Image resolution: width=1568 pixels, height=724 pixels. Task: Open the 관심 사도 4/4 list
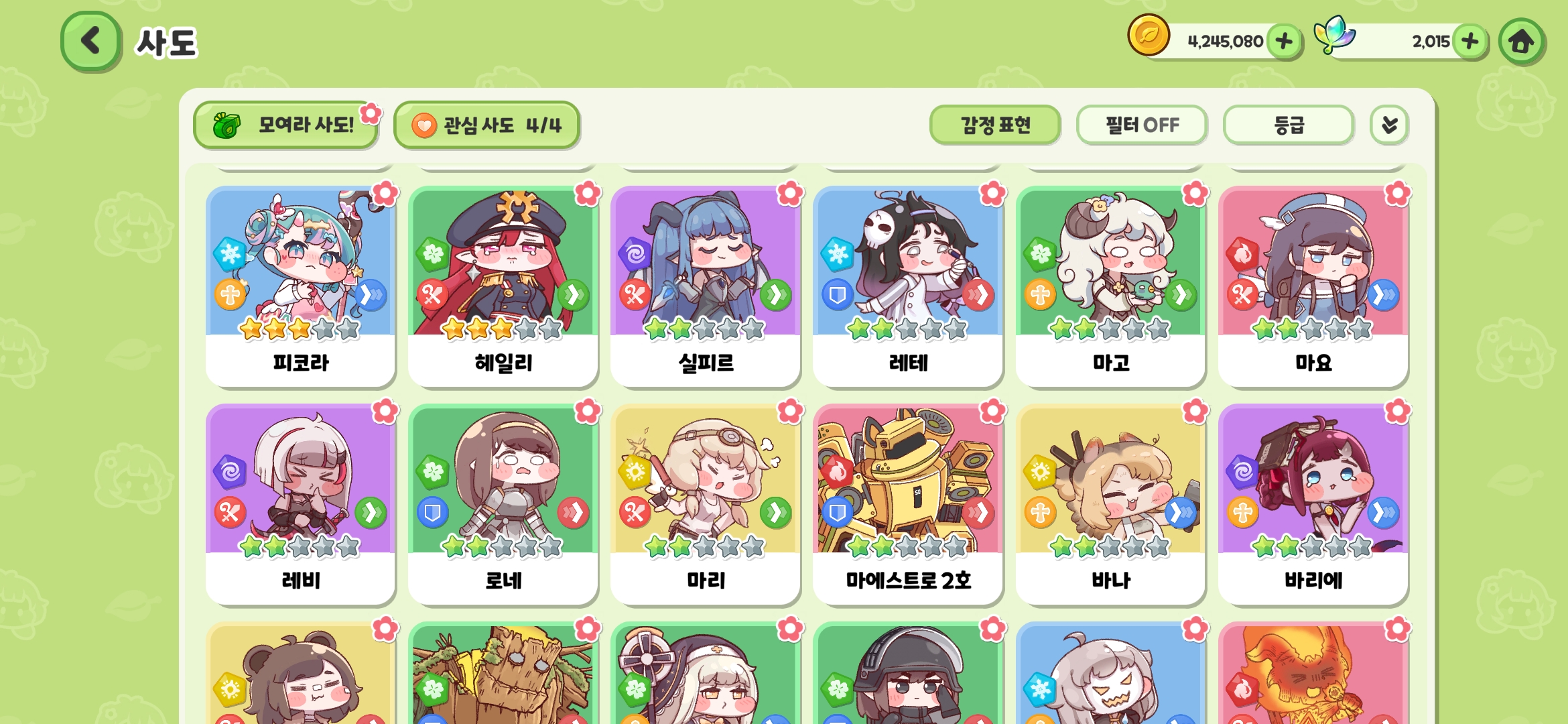[x=486, y=125]
